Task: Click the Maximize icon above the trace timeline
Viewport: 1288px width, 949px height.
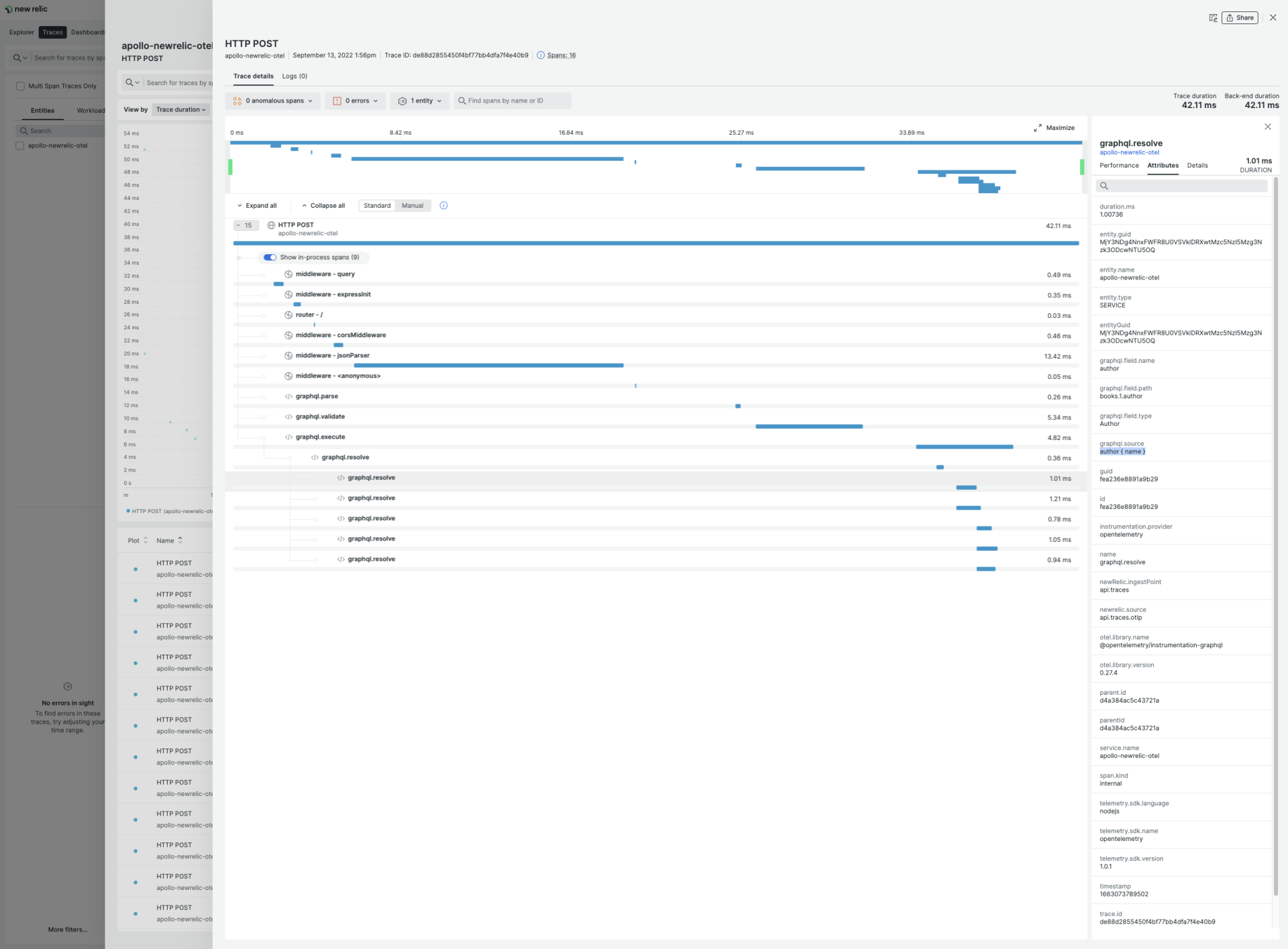Action: coord(1038,127)
